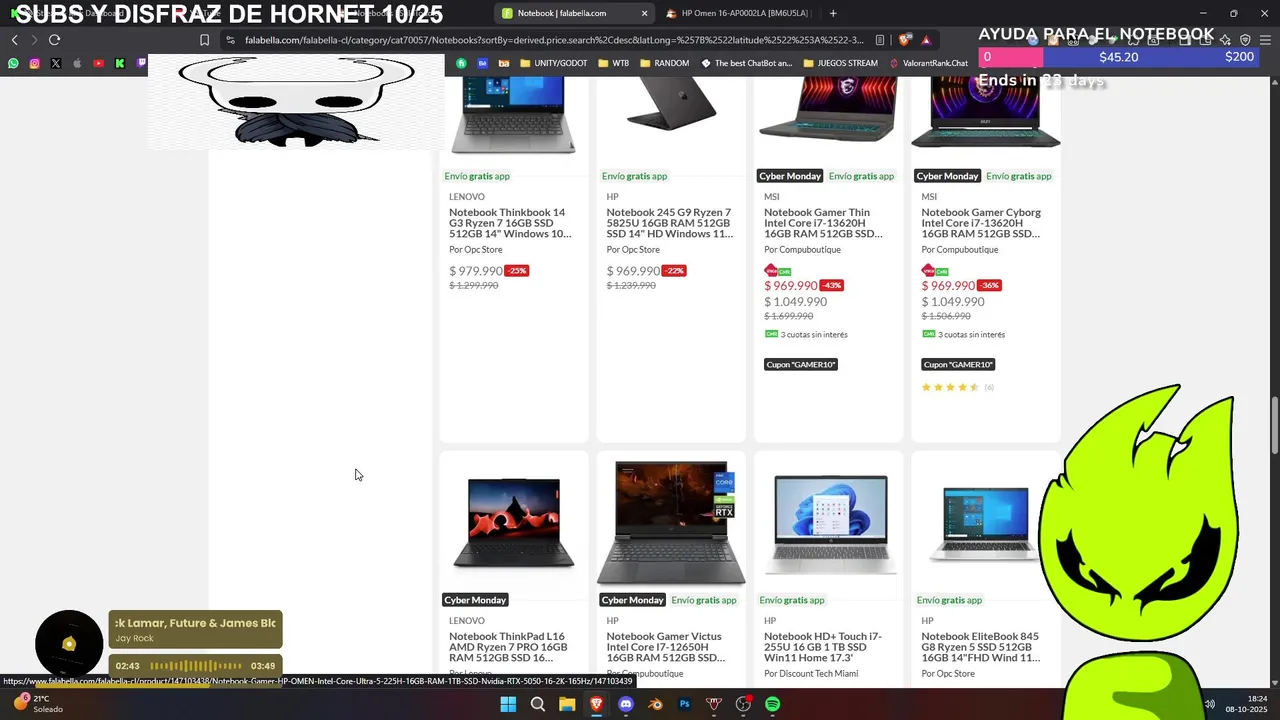Click the Brave Shields lion icon

(x=905, y=40)
